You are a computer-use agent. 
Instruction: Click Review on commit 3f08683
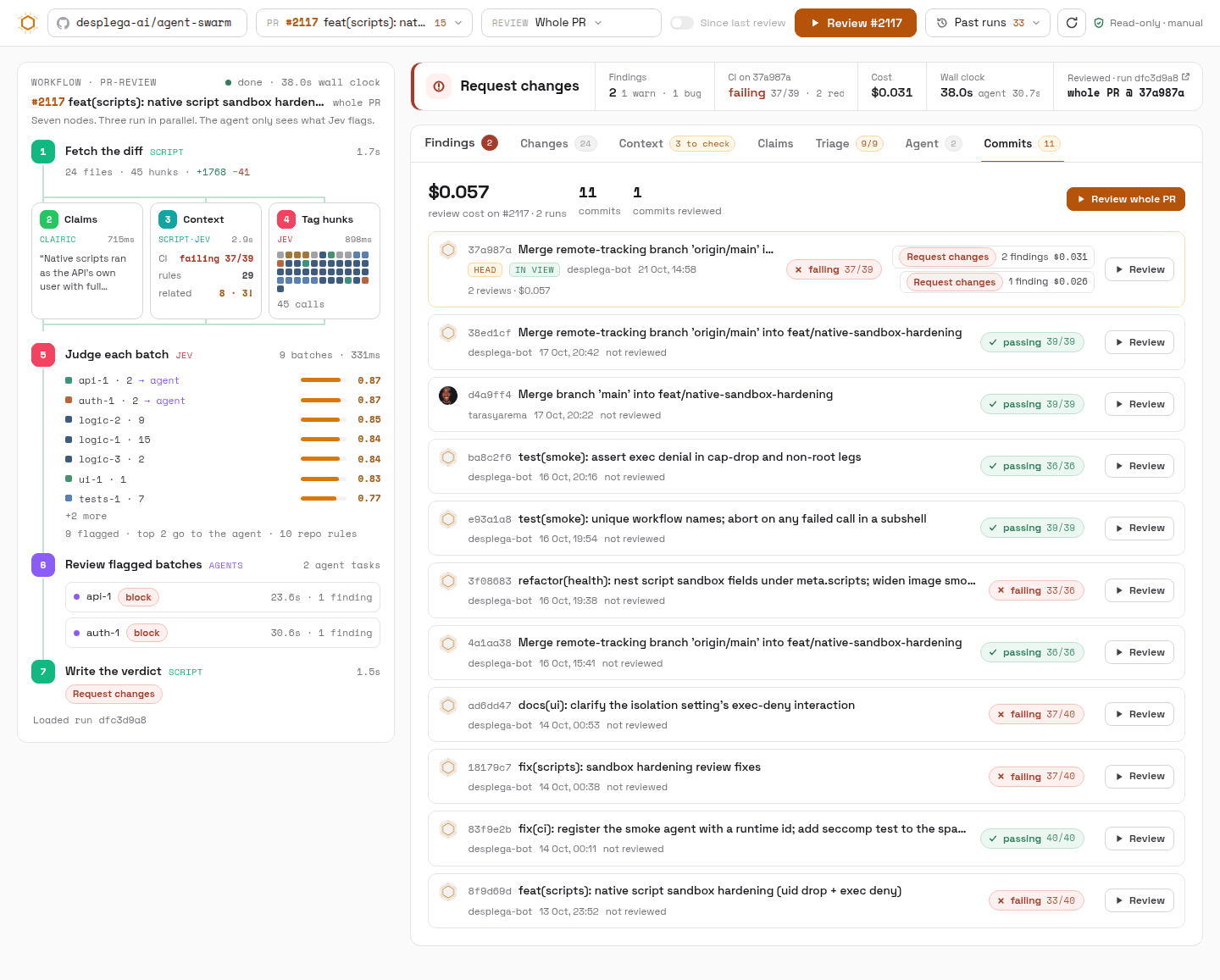point(1140,590)
